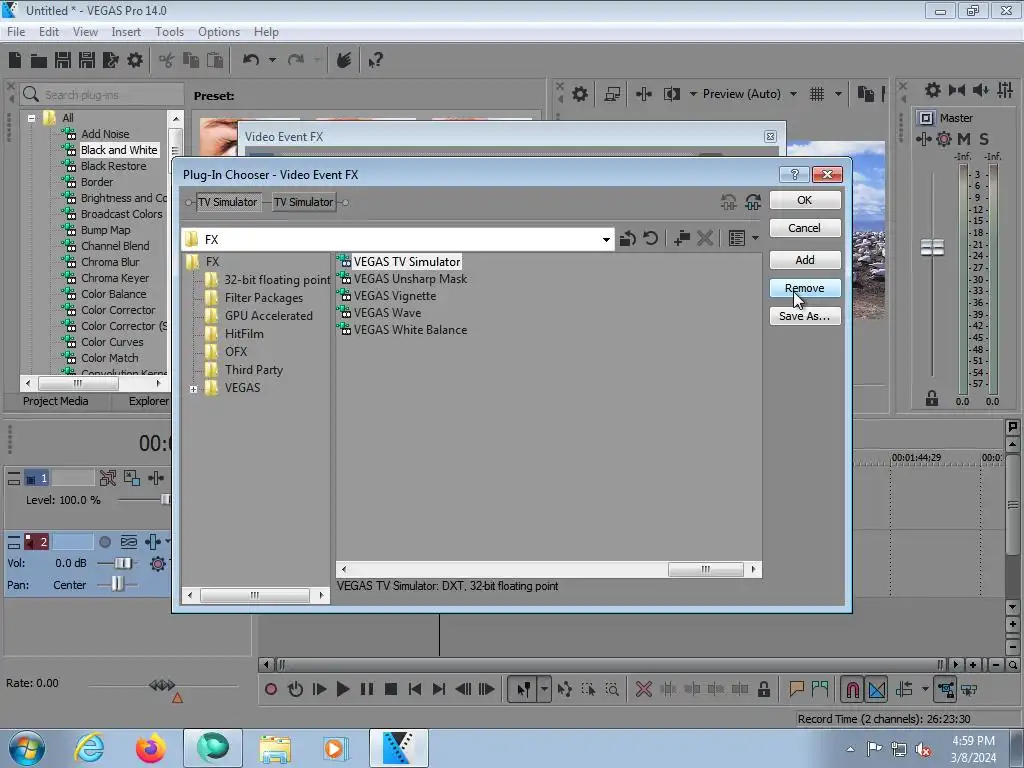Click the Overlays grid icon in preview toolbar

click(x=816, y=94)
